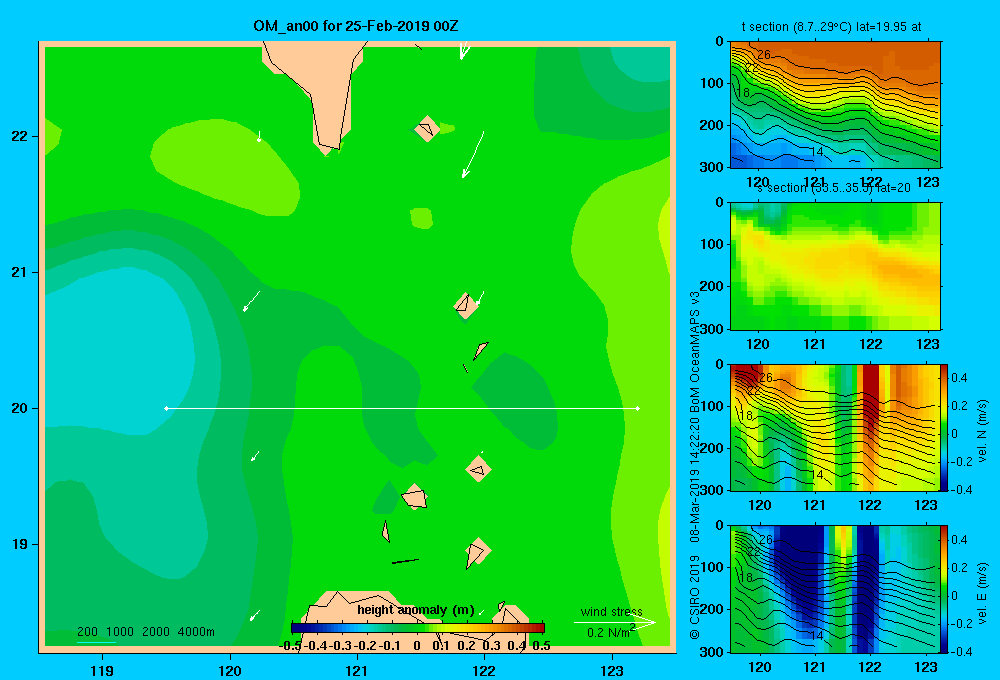
Task: Click longitude label 119 on the map axis
Action: [102, 670]
